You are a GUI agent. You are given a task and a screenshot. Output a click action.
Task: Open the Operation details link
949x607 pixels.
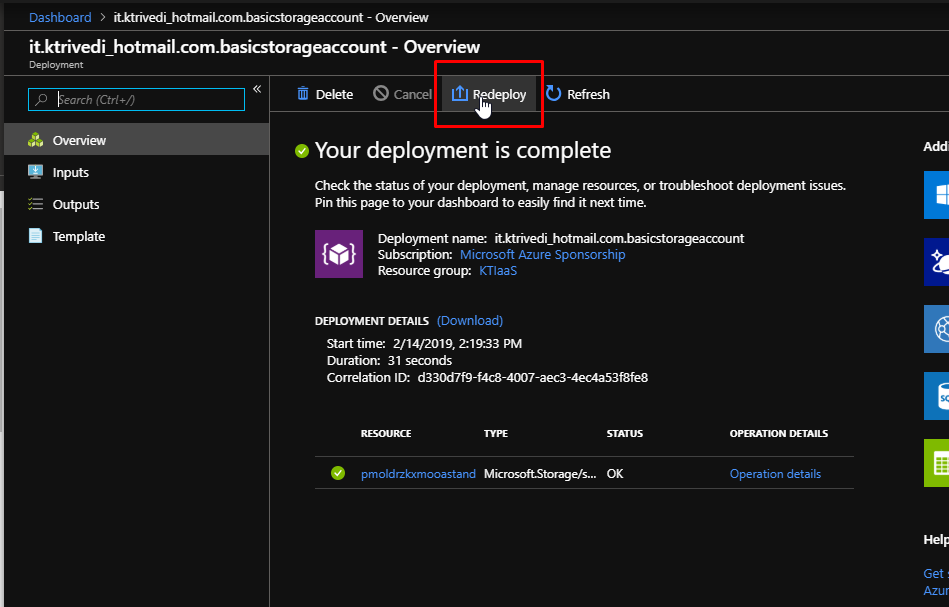pyautogui.click(x=775, y=474)
